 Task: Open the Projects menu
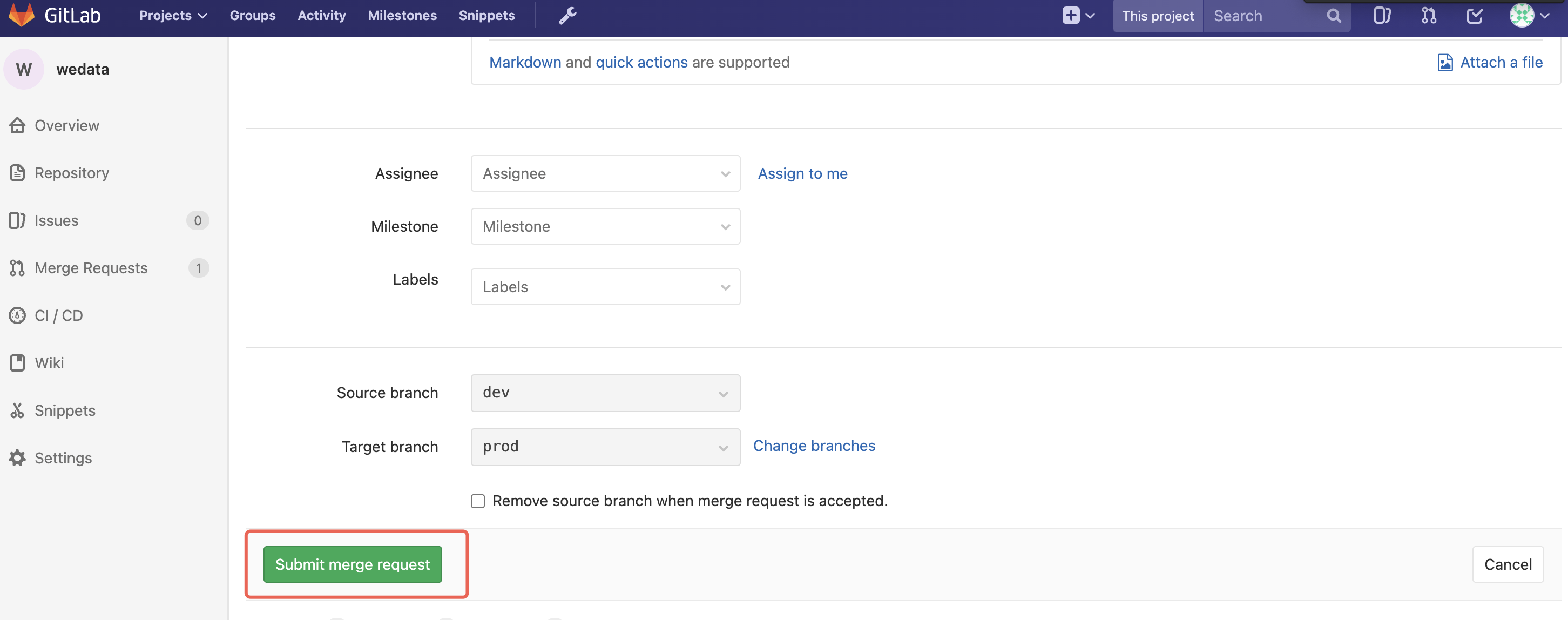coord(173,16)
